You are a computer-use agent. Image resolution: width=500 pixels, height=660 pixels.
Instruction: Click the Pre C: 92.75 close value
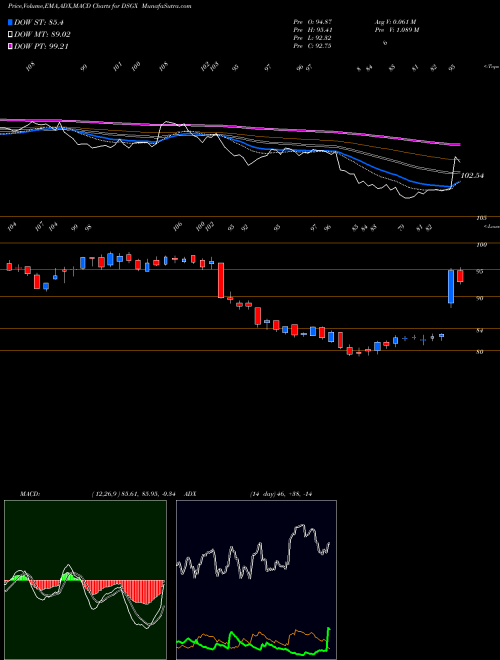[312, 46]
